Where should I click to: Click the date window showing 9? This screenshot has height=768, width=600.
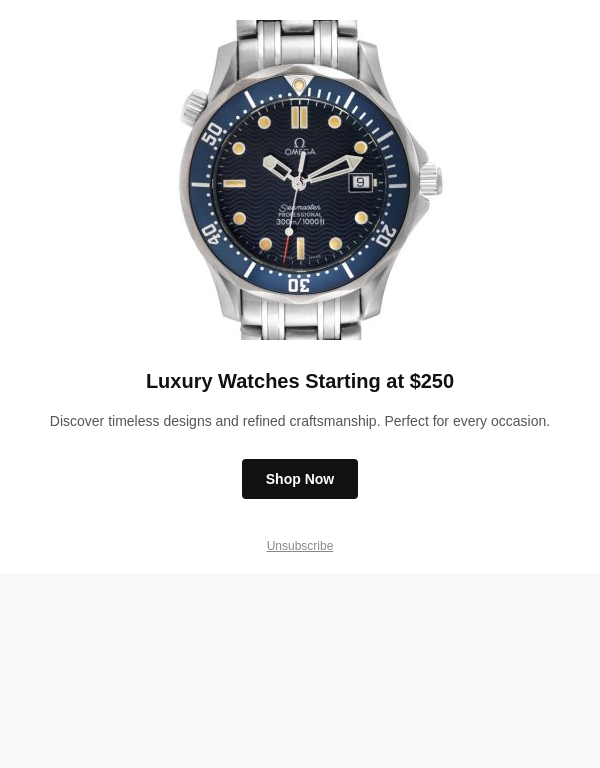pyautogui.click(x=360, y=182)
